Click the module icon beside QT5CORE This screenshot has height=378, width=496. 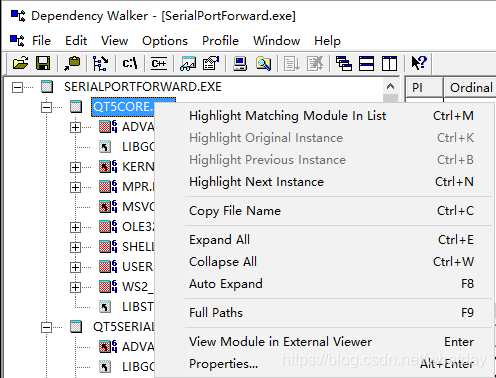tap(76, 107)
